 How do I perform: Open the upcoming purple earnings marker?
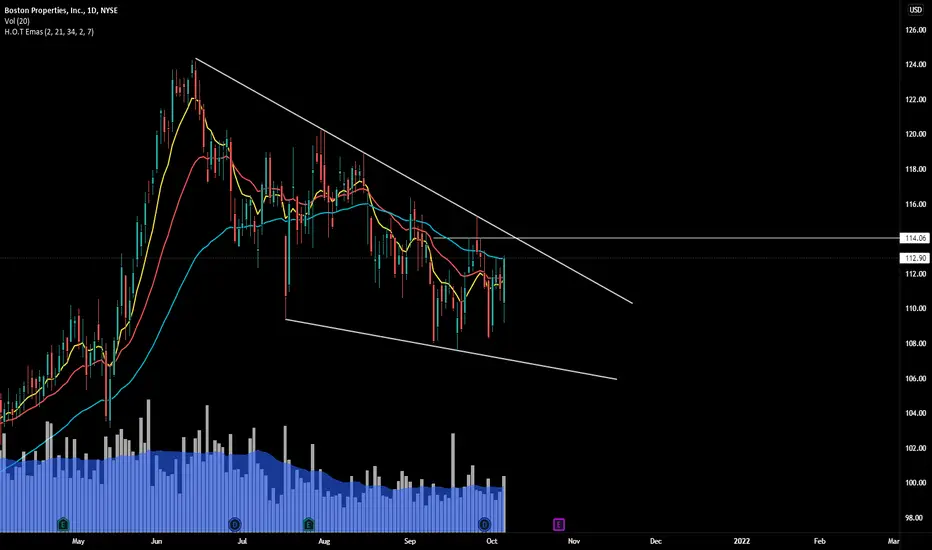pyautogui.click(x=559, y=524)
